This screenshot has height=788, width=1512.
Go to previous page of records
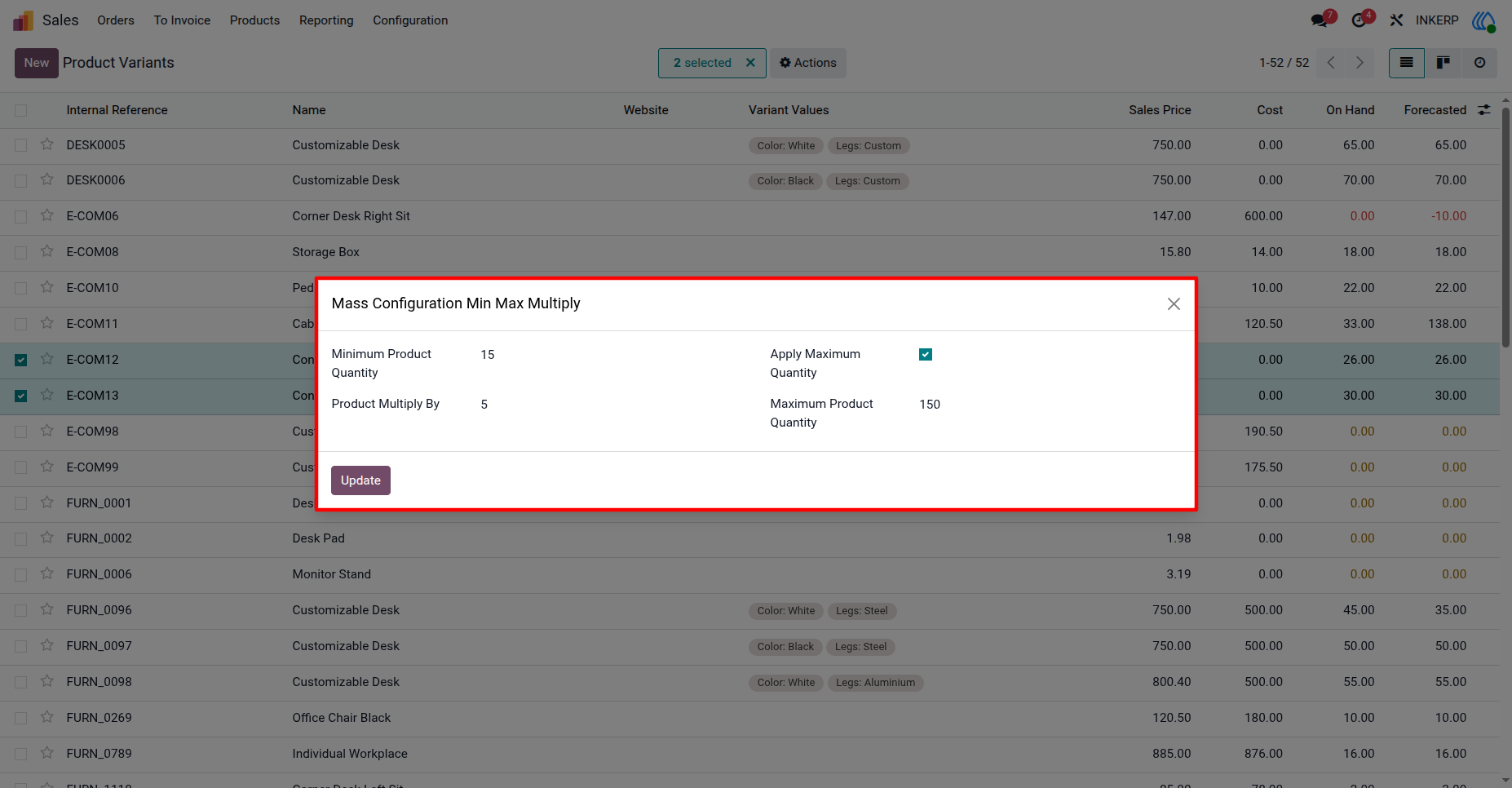point(1331,63)
